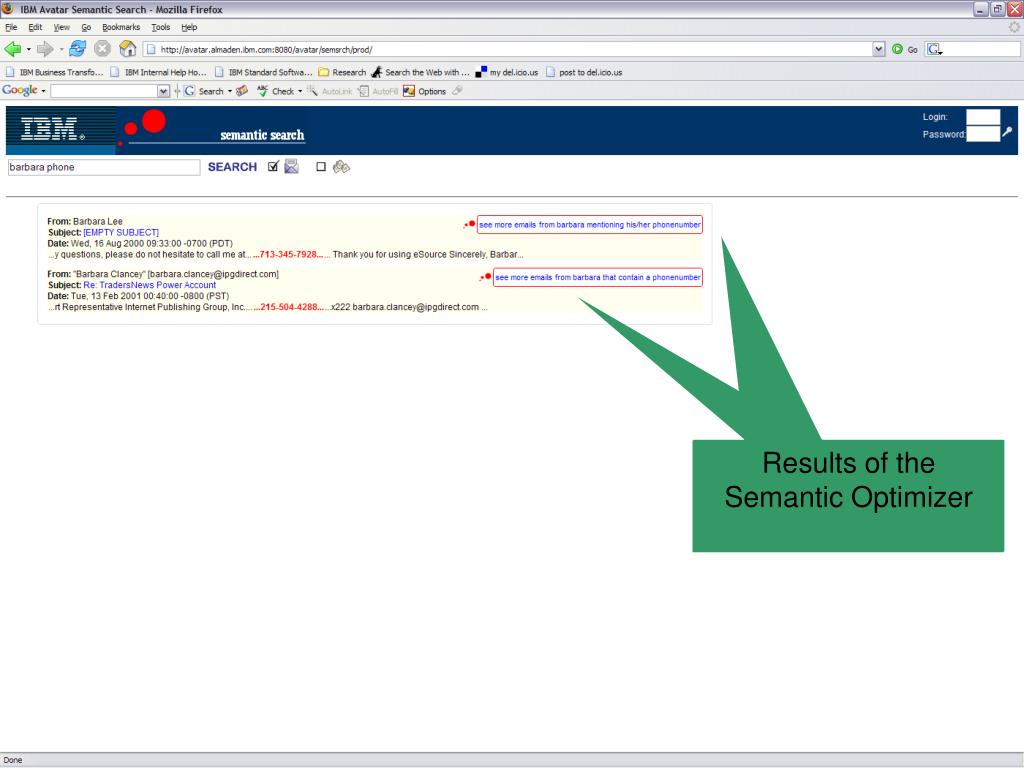
Task: Click the Login input field
Action: pos(983,117)
